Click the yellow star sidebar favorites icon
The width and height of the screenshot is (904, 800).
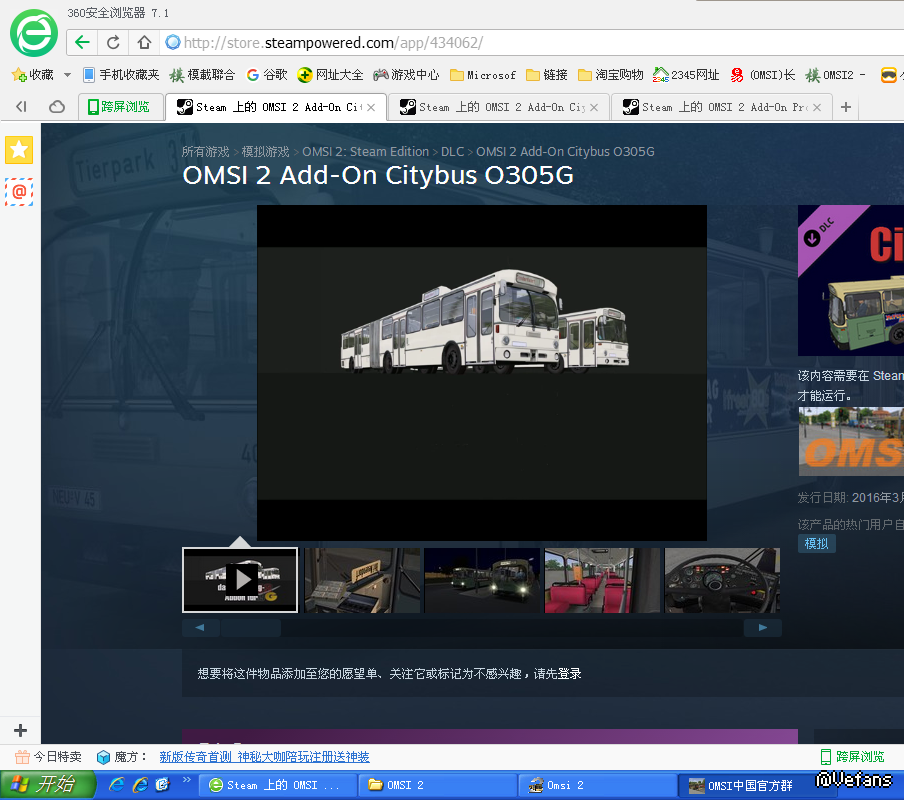(19, 150)
